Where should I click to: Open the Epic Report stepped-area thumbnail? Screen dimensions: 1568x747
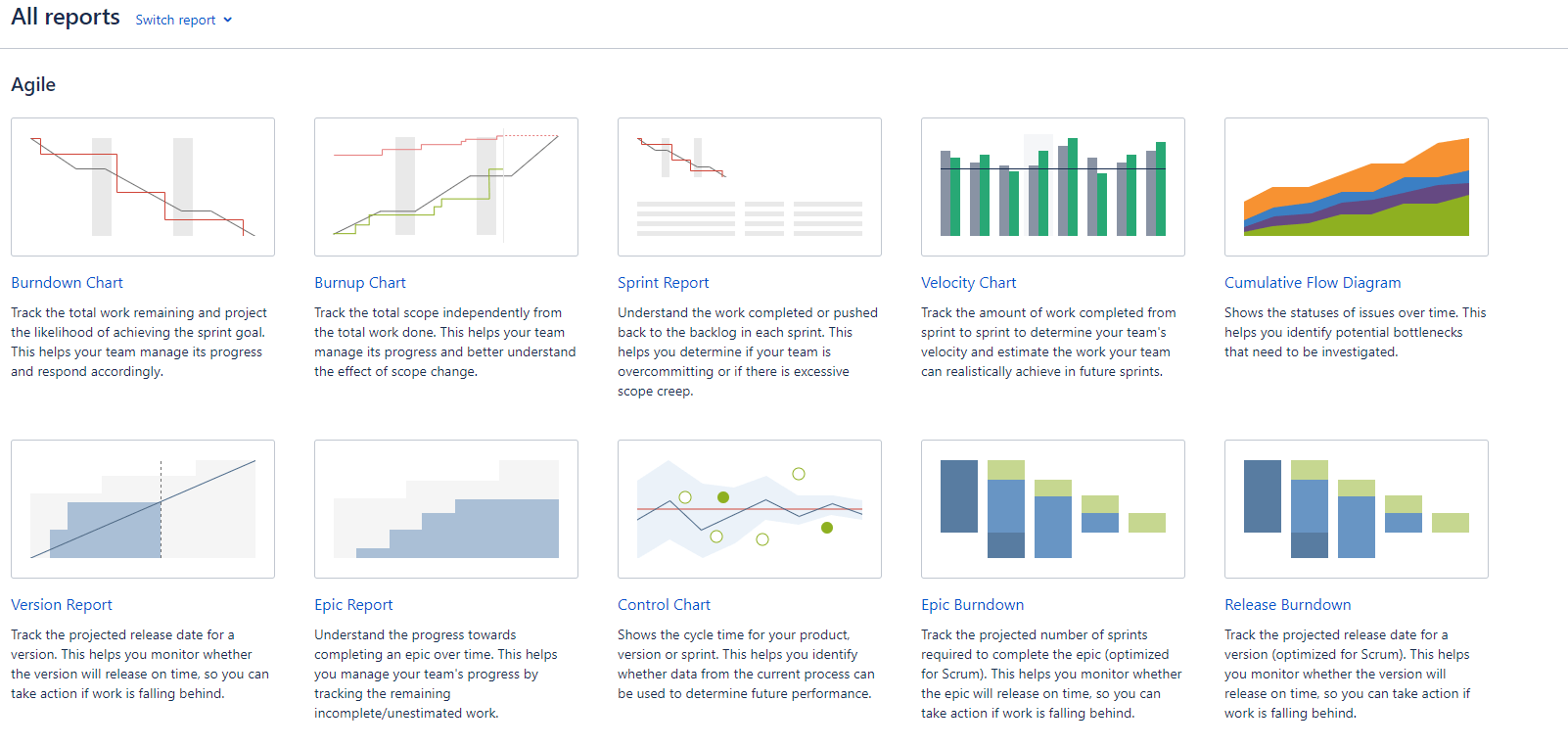point(446,509)
